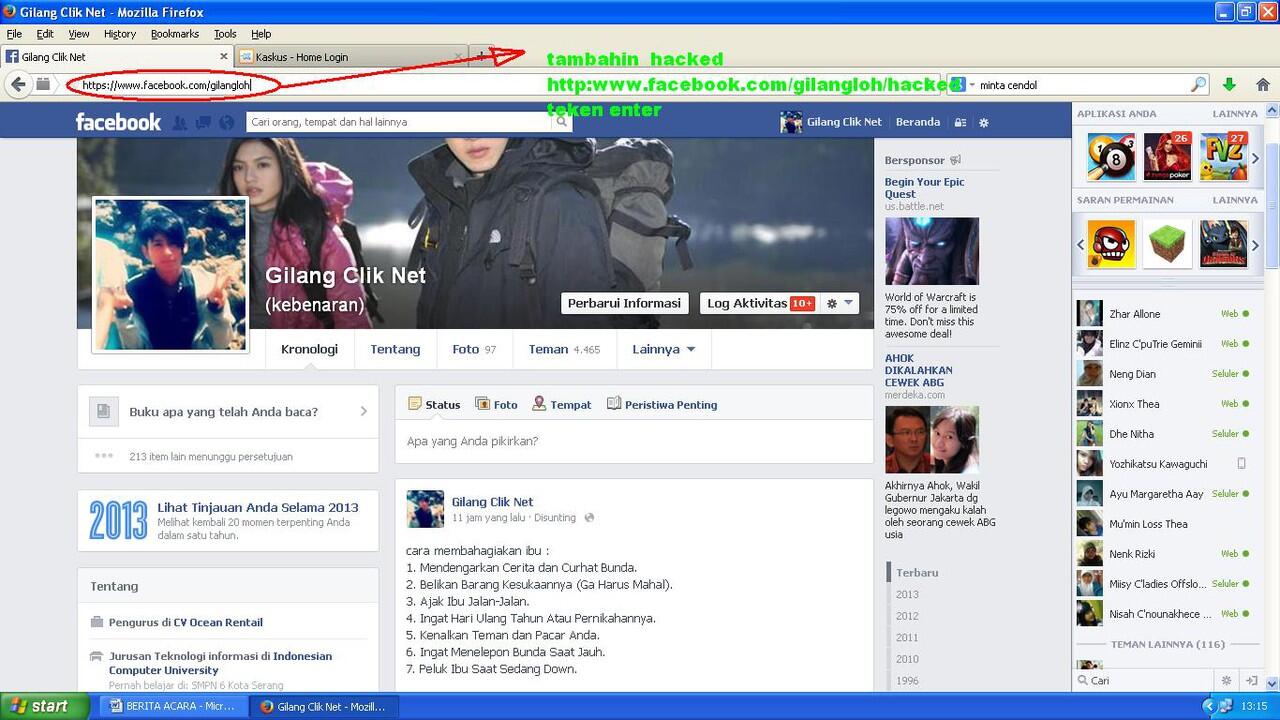This screenshot has width=1280, height=720.
Task: Open the Tools menu
Action: [225, 34]
